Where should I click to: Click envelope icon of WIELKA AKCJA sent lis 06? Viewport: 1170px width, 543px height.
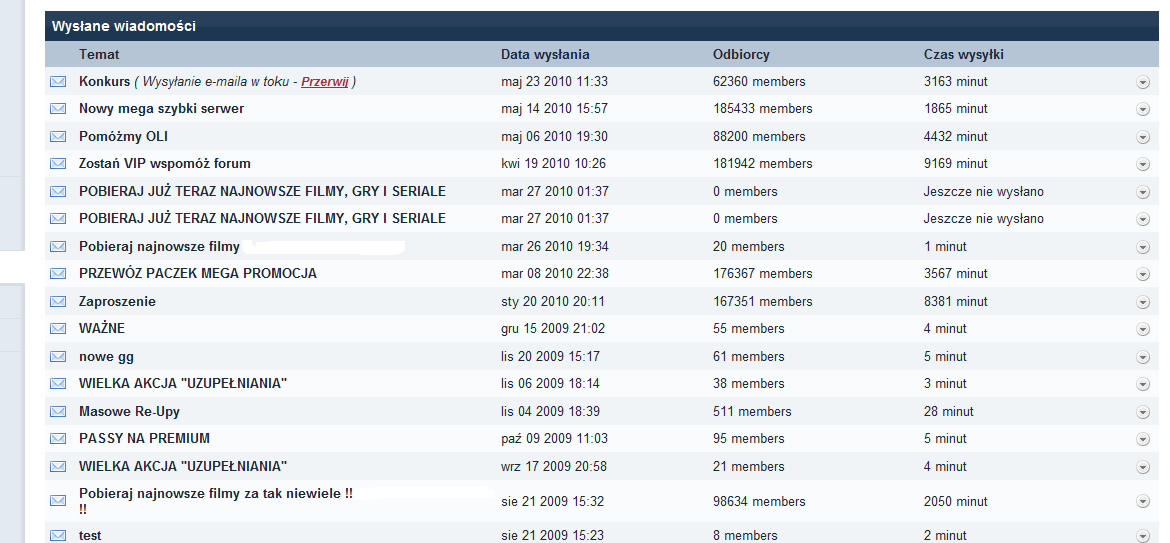pos(57,383)
